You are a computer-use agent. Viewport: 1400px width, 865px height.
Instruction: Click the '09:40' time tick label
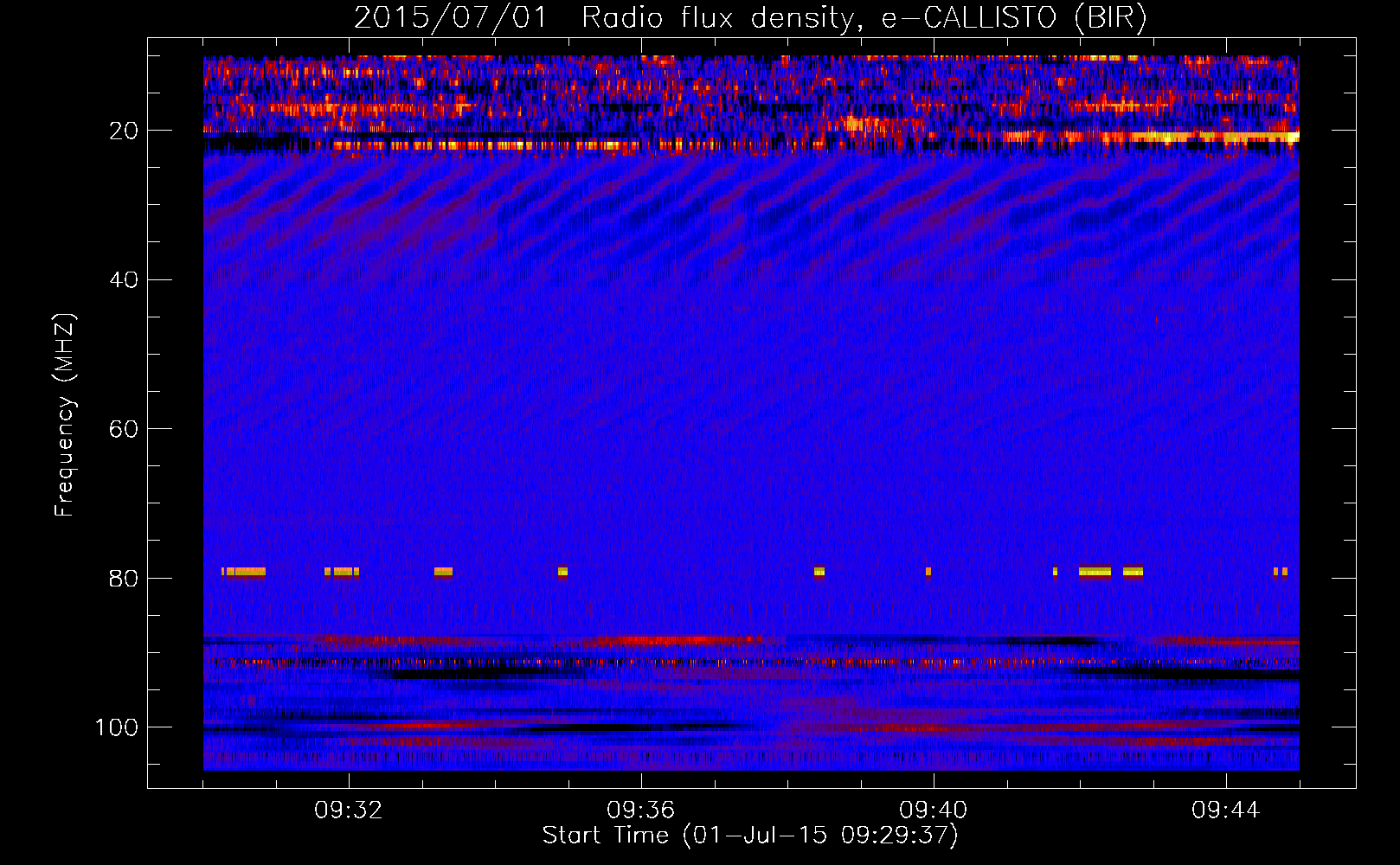point(934,811)
